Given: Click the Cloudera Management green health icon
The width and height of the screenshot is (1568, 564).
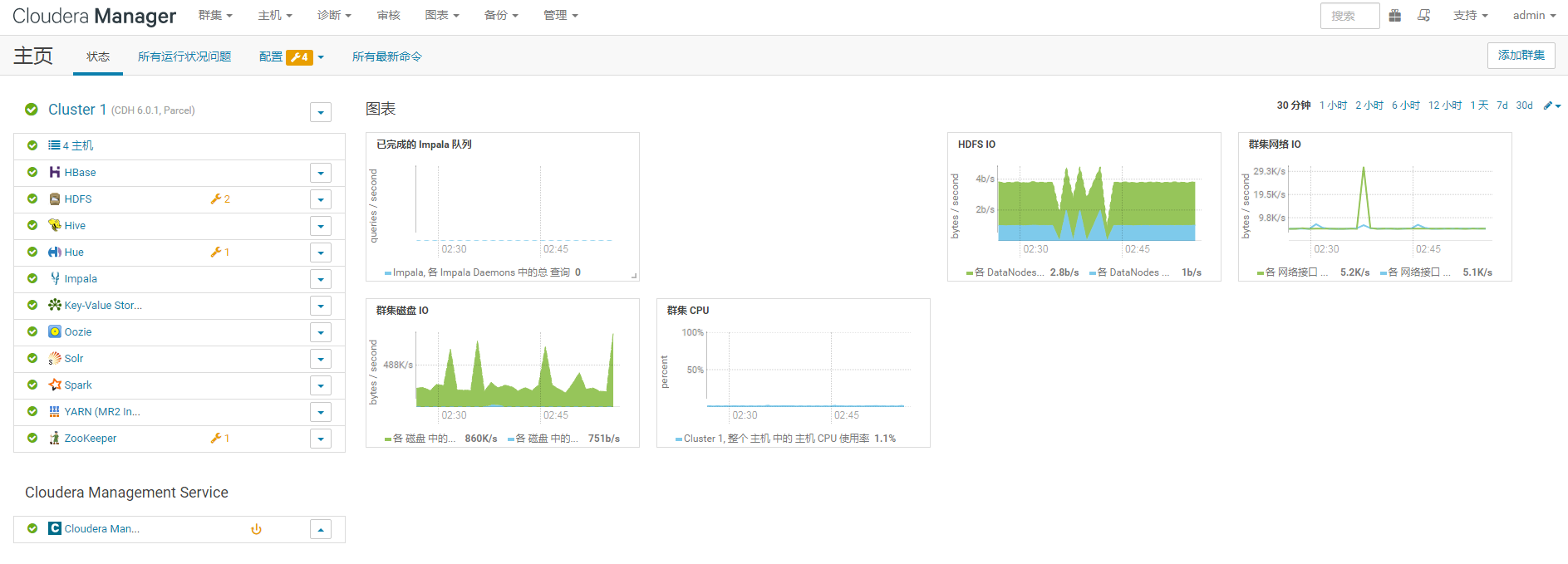Looking at the screenshot, I should click(32, 528).
